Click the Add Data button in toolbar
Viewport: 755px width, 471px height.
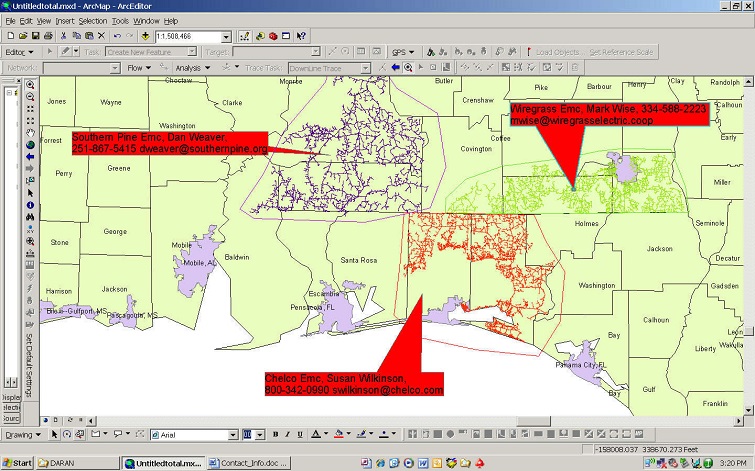[145, 36]
